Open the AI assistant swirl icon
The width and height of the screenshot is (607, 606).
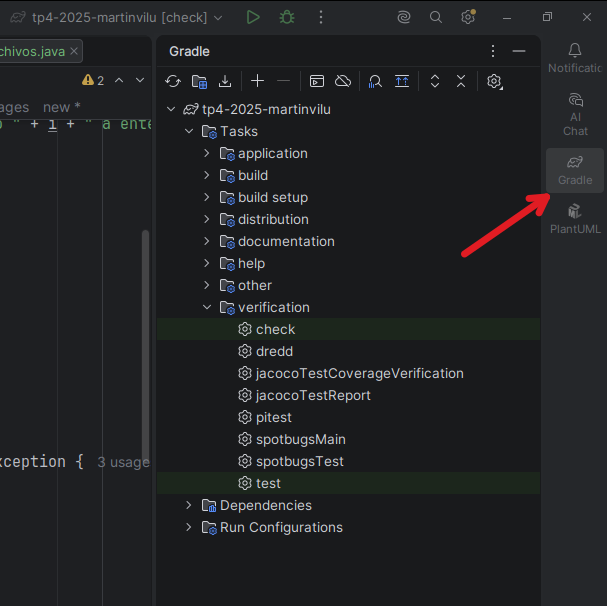click(404, 17)
